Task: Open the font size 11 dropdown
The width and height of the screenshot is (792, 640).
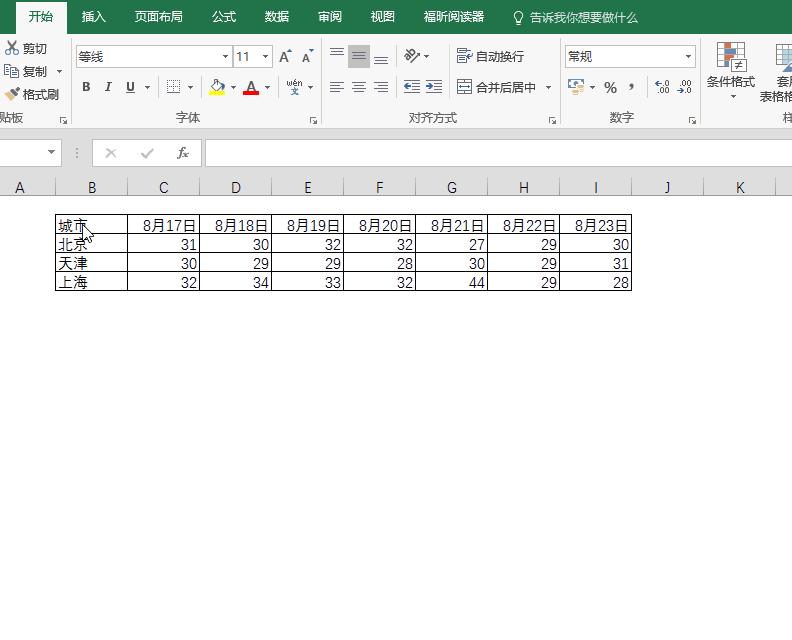Action: click(265, 57)
